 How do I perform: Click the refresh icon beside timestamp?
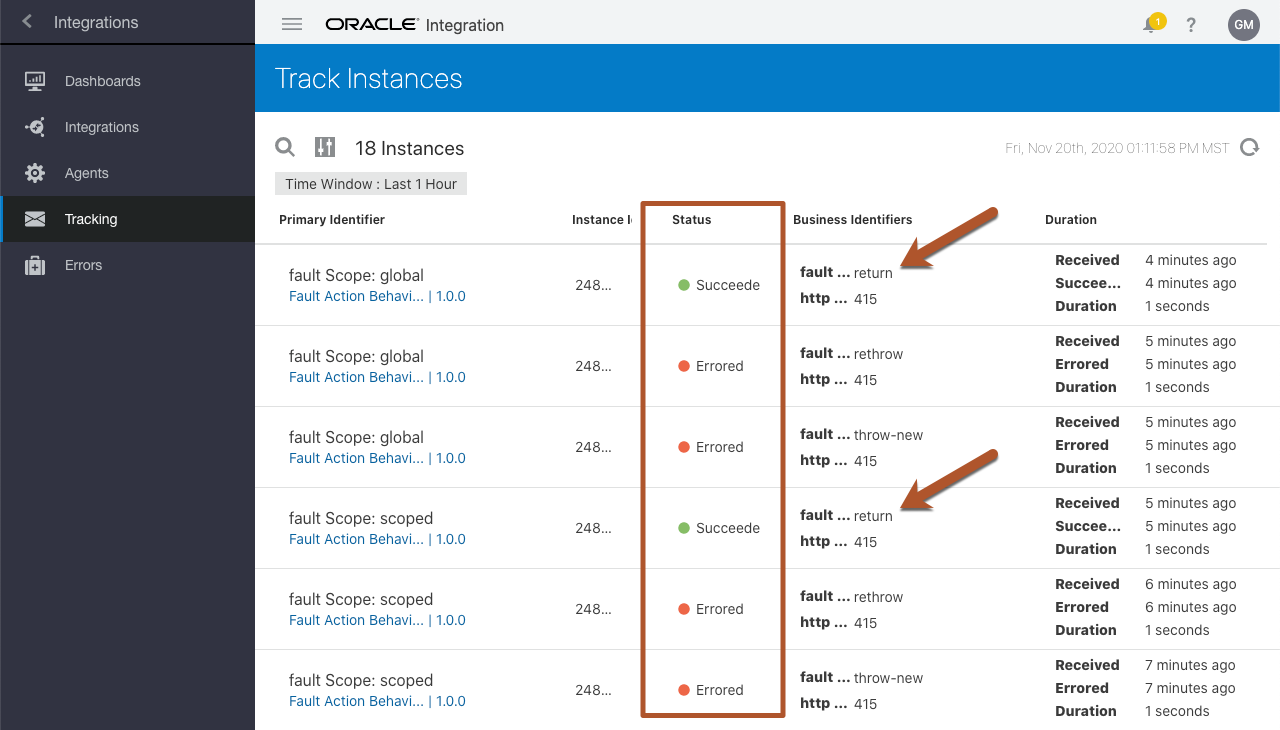[x=1249, y=148]
